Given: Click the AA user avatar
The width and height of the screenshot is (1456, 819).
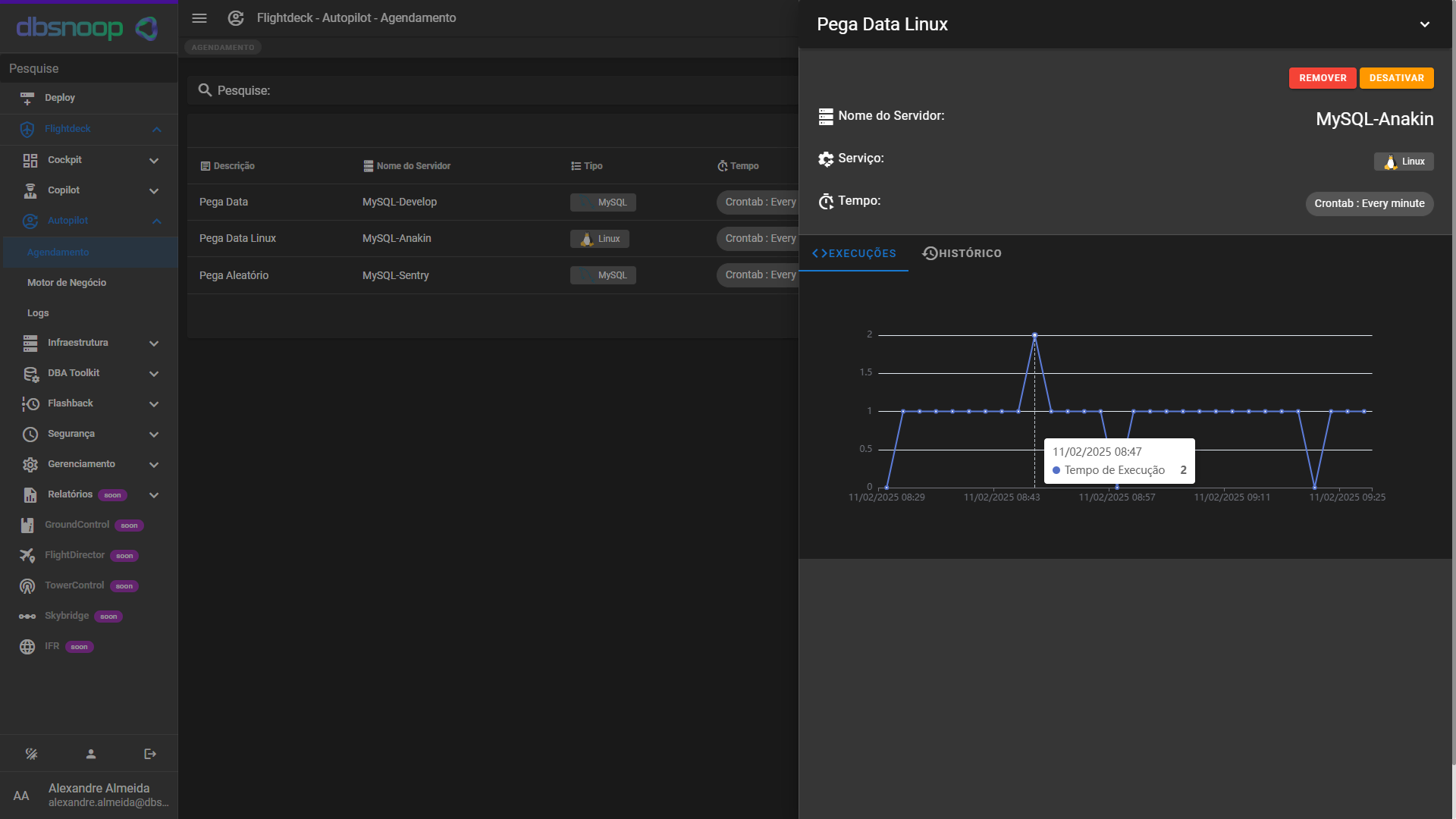Looking at the screenshot, I should [x=21, y=795].
